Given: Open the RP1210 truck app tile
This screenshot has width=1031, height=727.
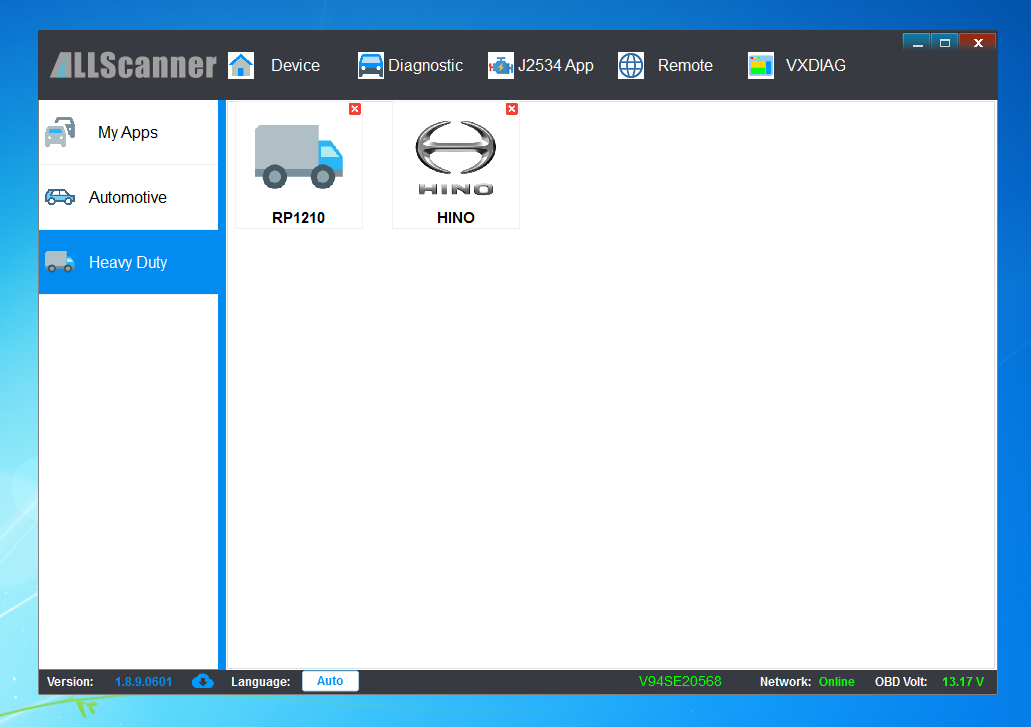Looking at the screenshot, I should pos(299,165).
